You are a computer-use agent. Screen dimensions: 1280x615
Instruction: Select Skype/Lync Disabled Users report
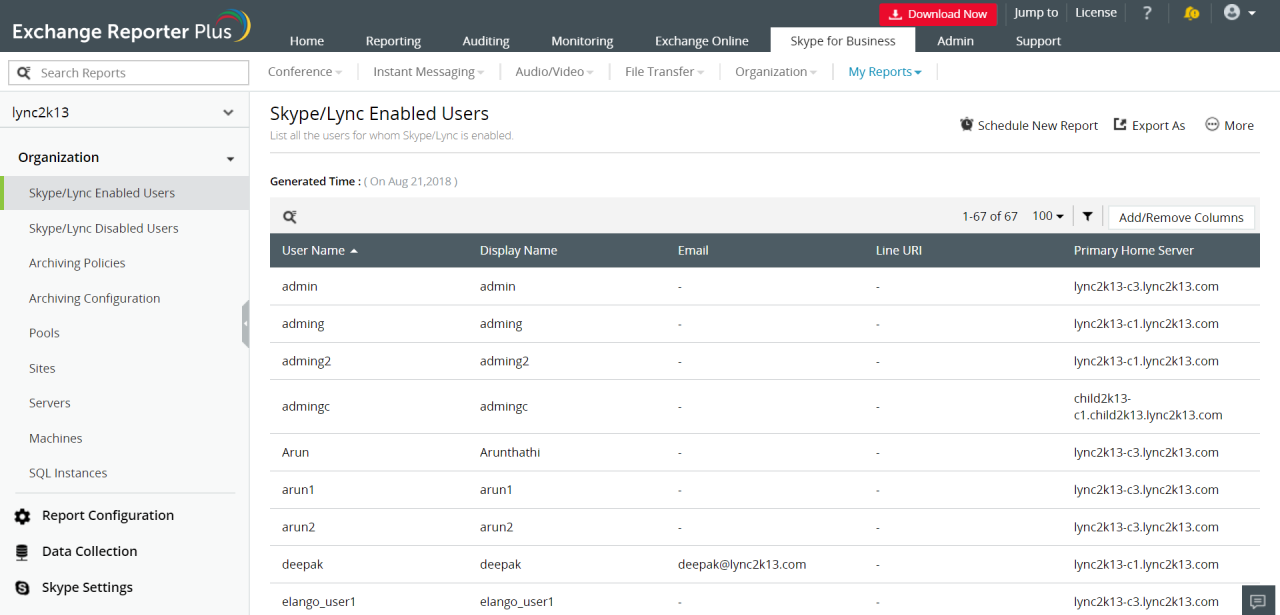[x=104, y=228]
